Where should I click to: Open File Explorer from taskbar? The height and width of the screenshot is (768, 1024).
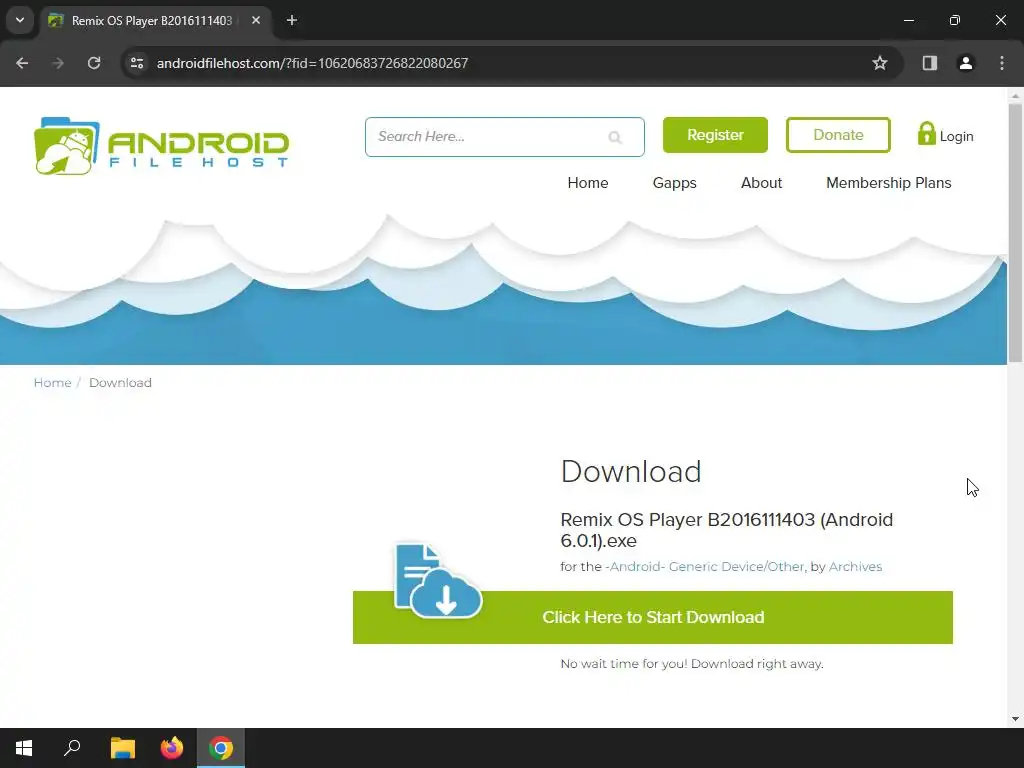tap(122, 748)
